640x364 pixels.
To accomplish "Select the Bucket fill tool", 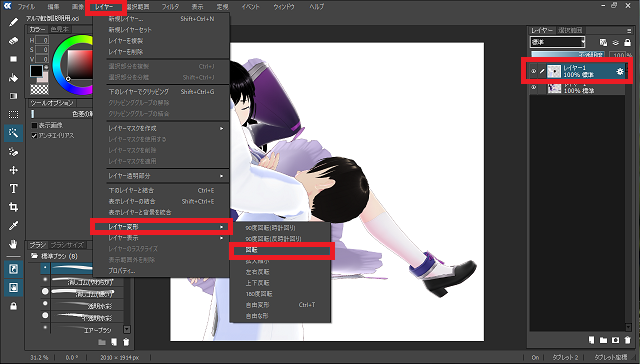I will point(13,78).
